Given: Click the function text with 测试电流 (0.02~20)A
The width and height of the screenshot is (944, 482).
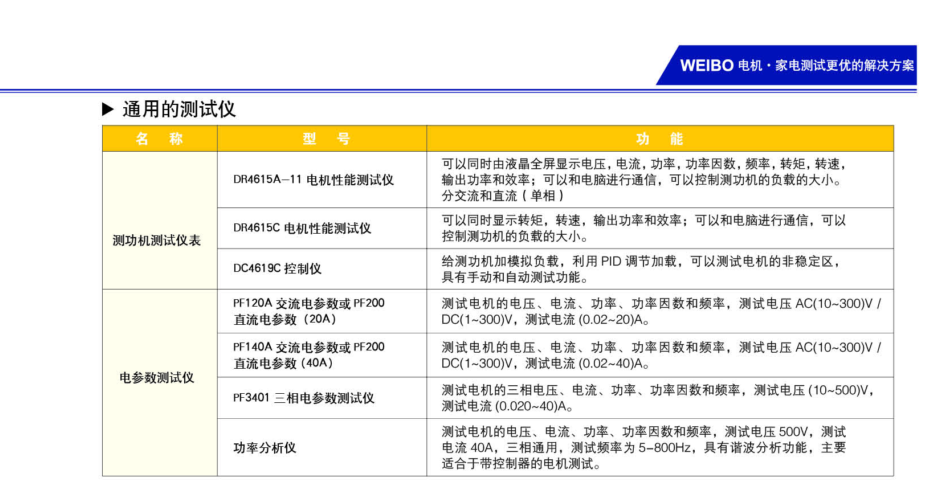Looking at the screenshot, I should click(661, 311).
